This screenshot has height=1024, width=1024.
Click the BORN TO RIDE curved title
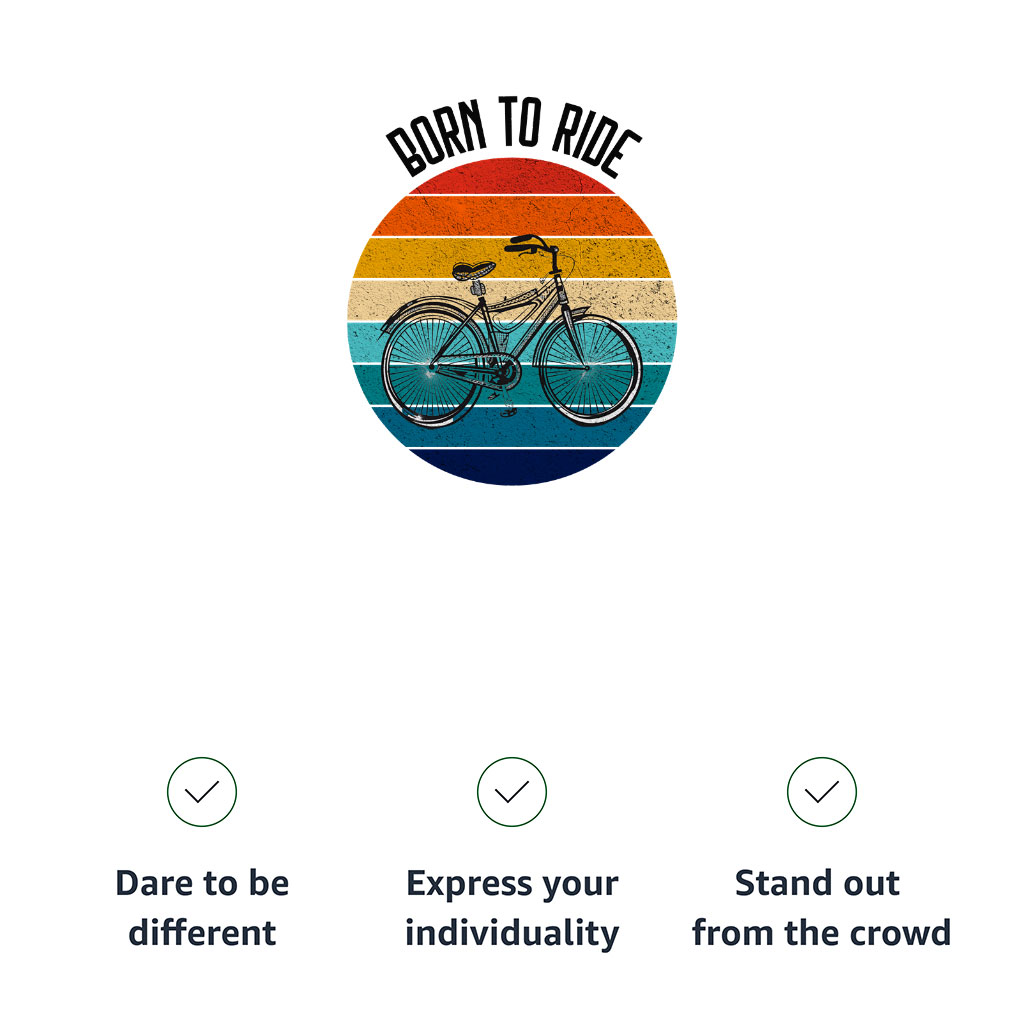tap(513, 135)
